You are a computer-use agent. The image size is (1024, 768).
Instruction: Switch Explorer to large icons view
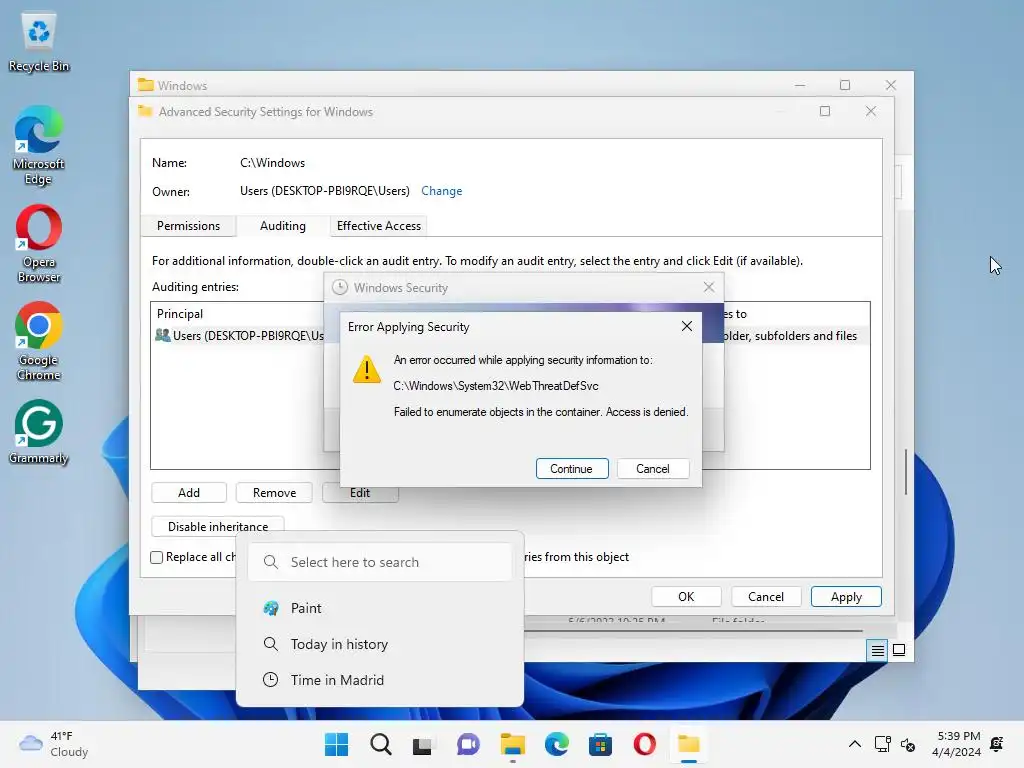(899, 650)
